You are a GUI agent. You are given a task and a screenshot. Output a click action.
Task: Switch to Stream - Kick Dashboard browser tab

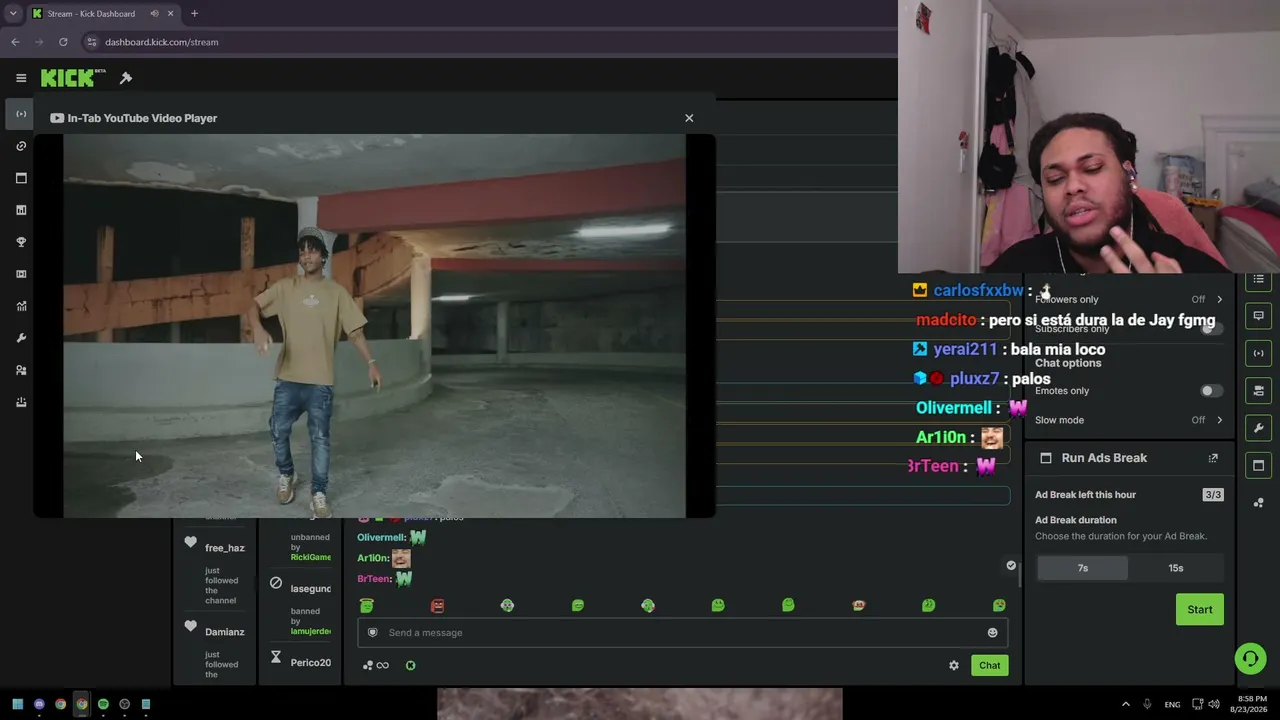click(104, 14)
